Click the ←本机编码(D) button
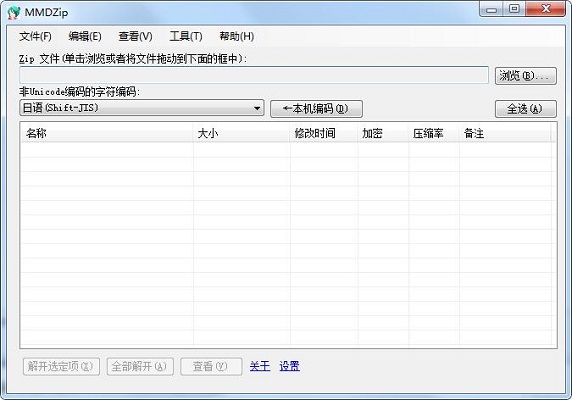 [x=316, y=109]
